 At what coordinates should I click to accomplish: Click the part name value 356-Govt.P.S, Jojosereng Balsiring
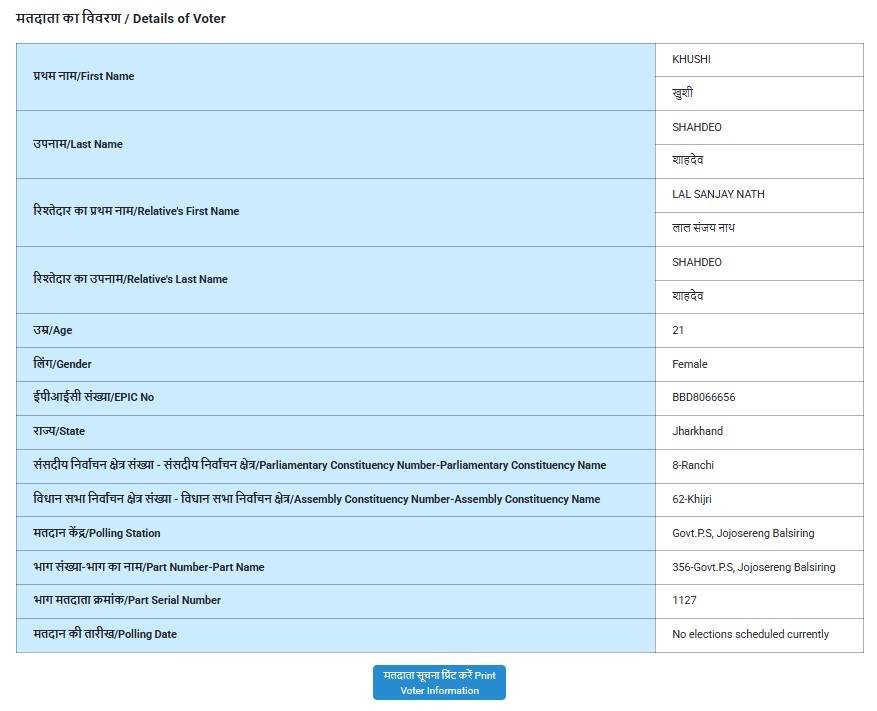pyautogui.click(x=753, y=567)
